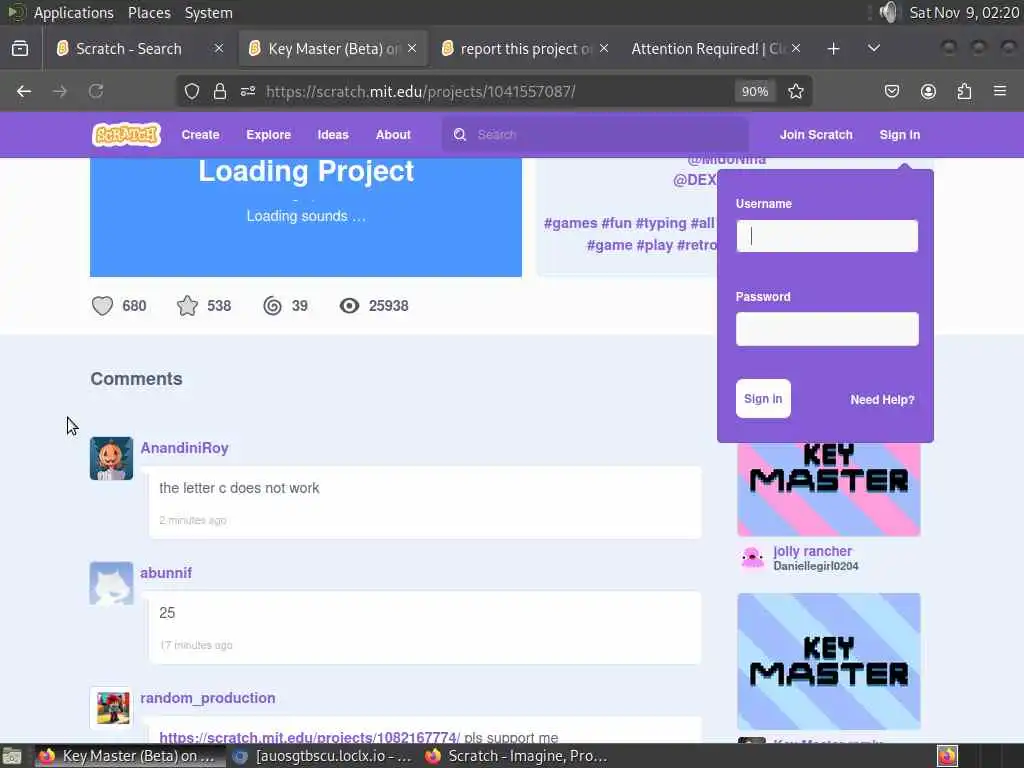Click Explore in Scratch navigation

268,135
